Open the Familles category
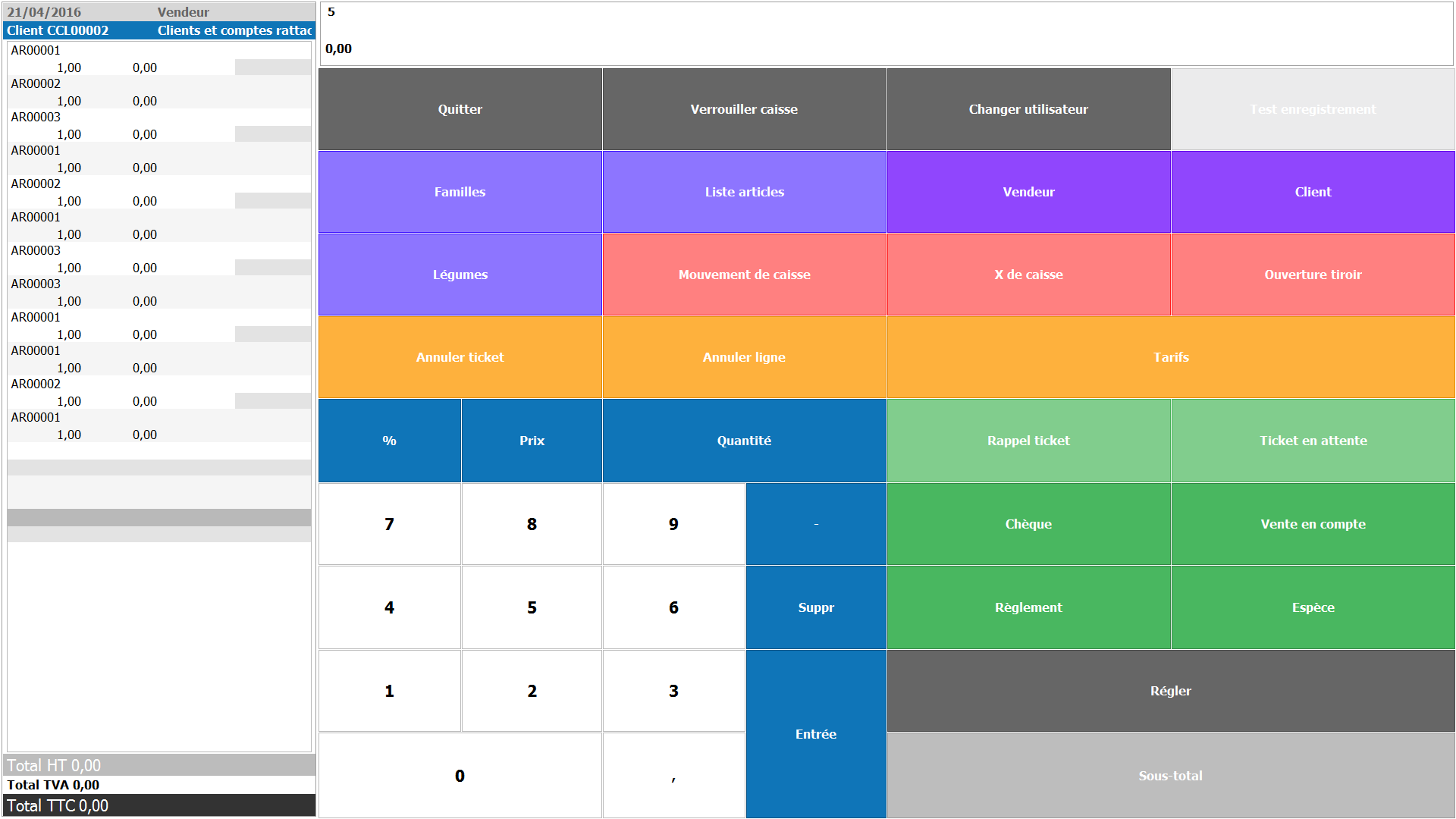Screen dimensions: 1456x819 [x=460, y=192]
